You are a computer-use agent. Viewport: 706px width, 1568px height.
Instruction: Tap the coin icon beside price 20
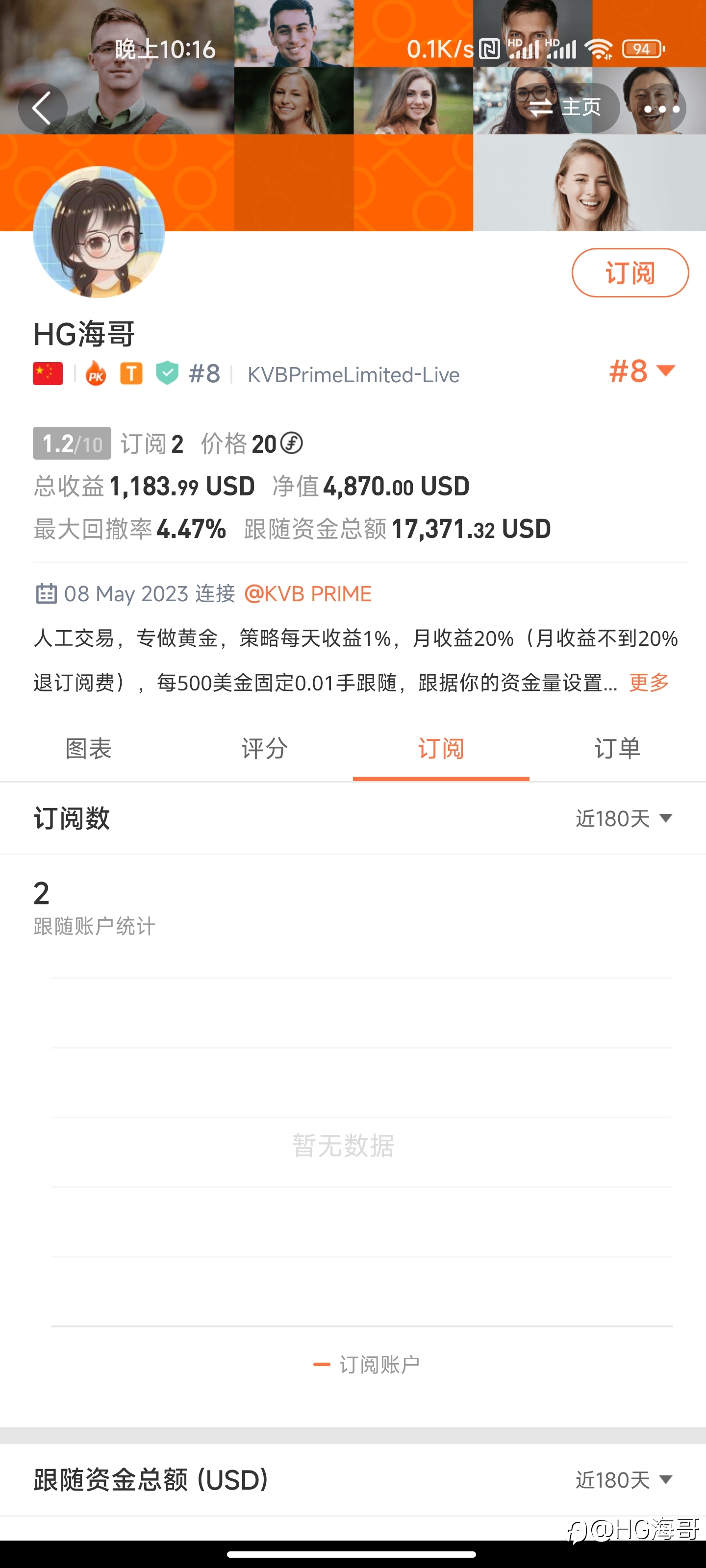click(292, 443)
